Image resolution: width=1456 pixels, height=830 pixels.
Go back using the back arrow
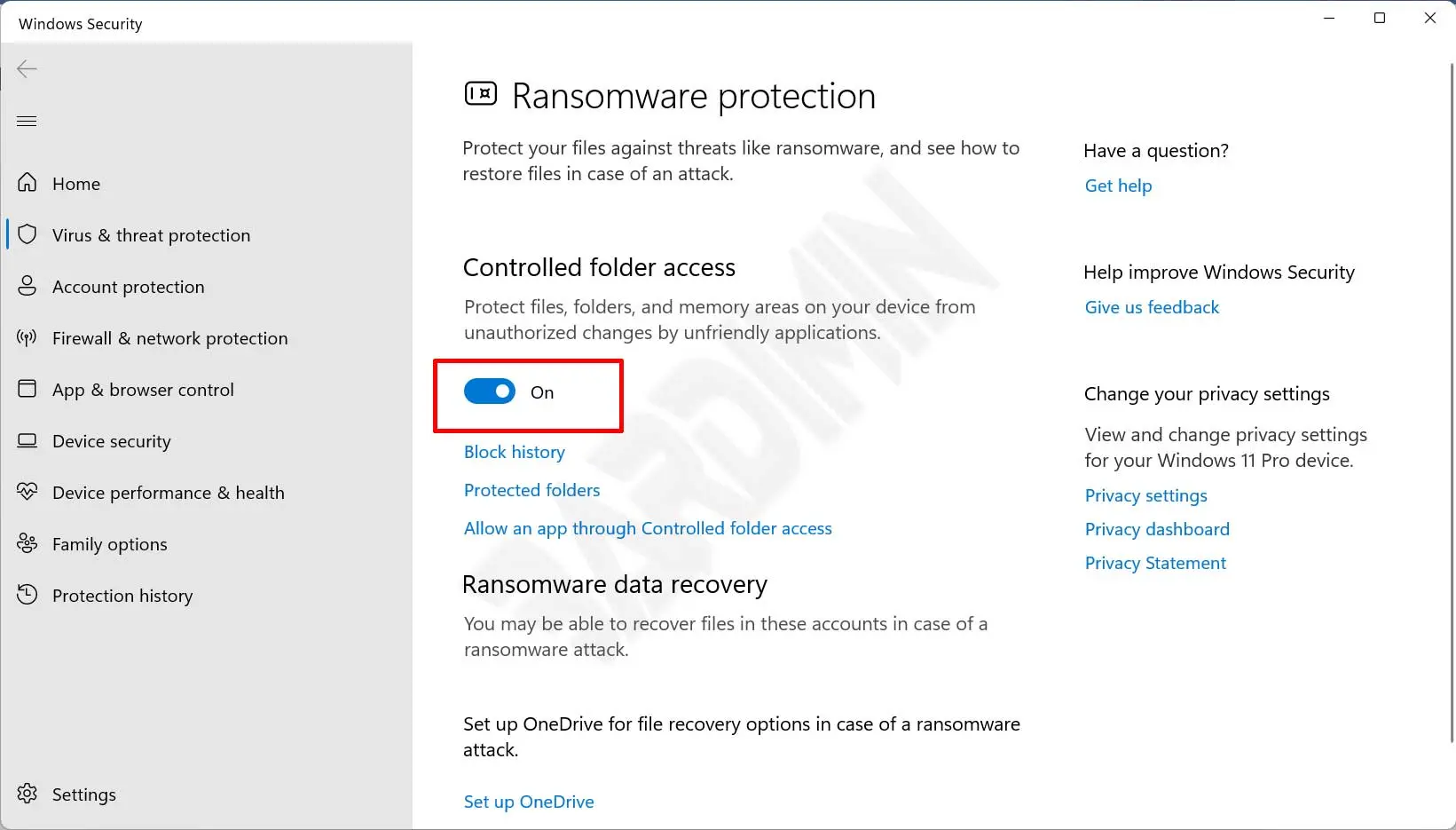click(27, 69)
